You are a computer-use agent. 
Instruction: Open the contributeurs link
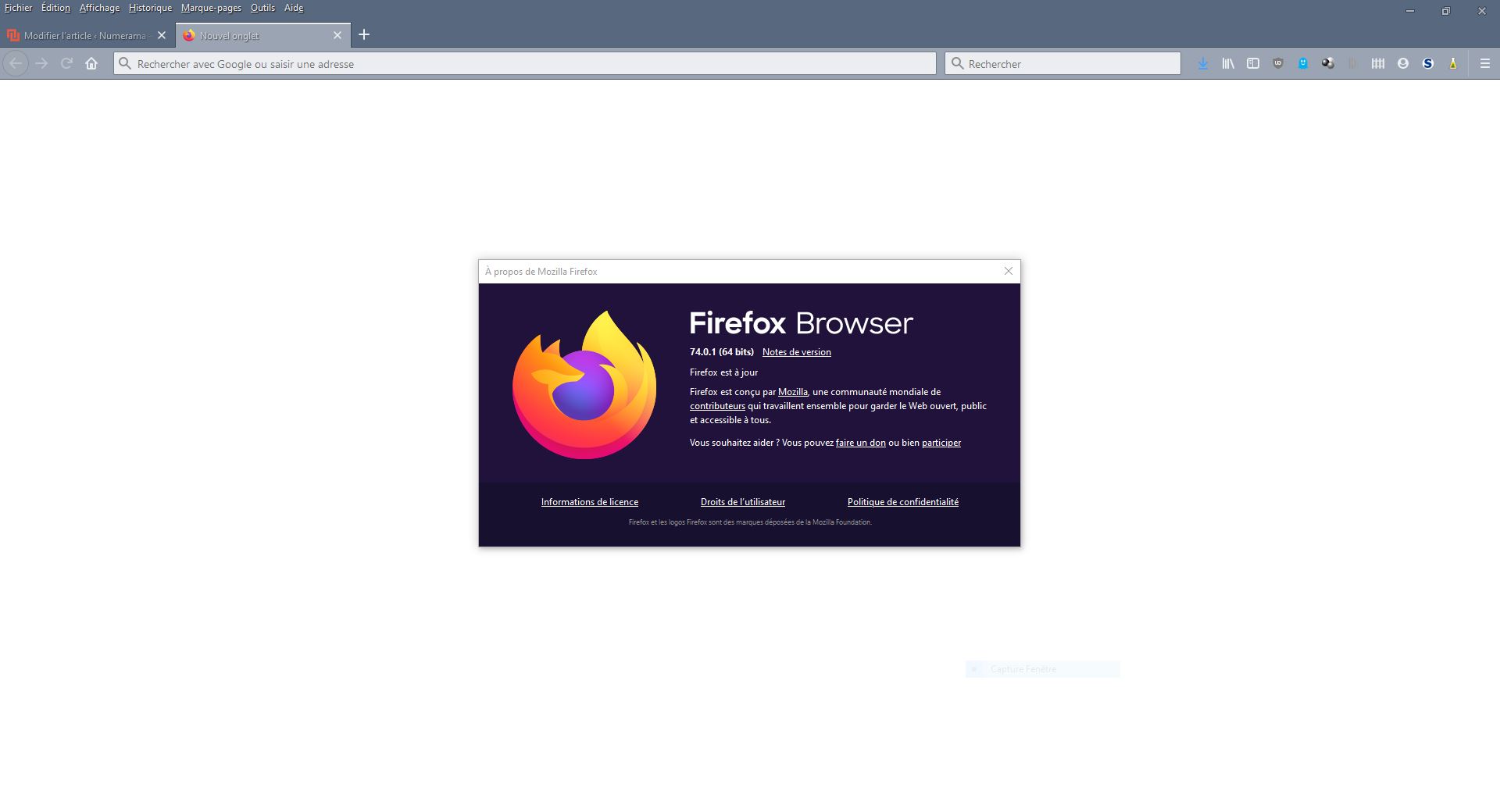click(717, 406)
